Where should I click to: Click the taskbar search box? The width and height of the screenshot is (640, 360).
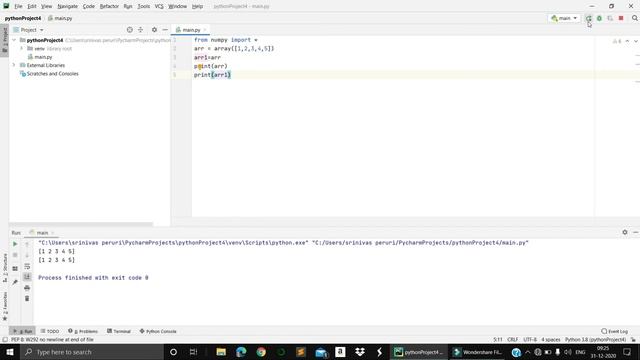coord(92,352)
